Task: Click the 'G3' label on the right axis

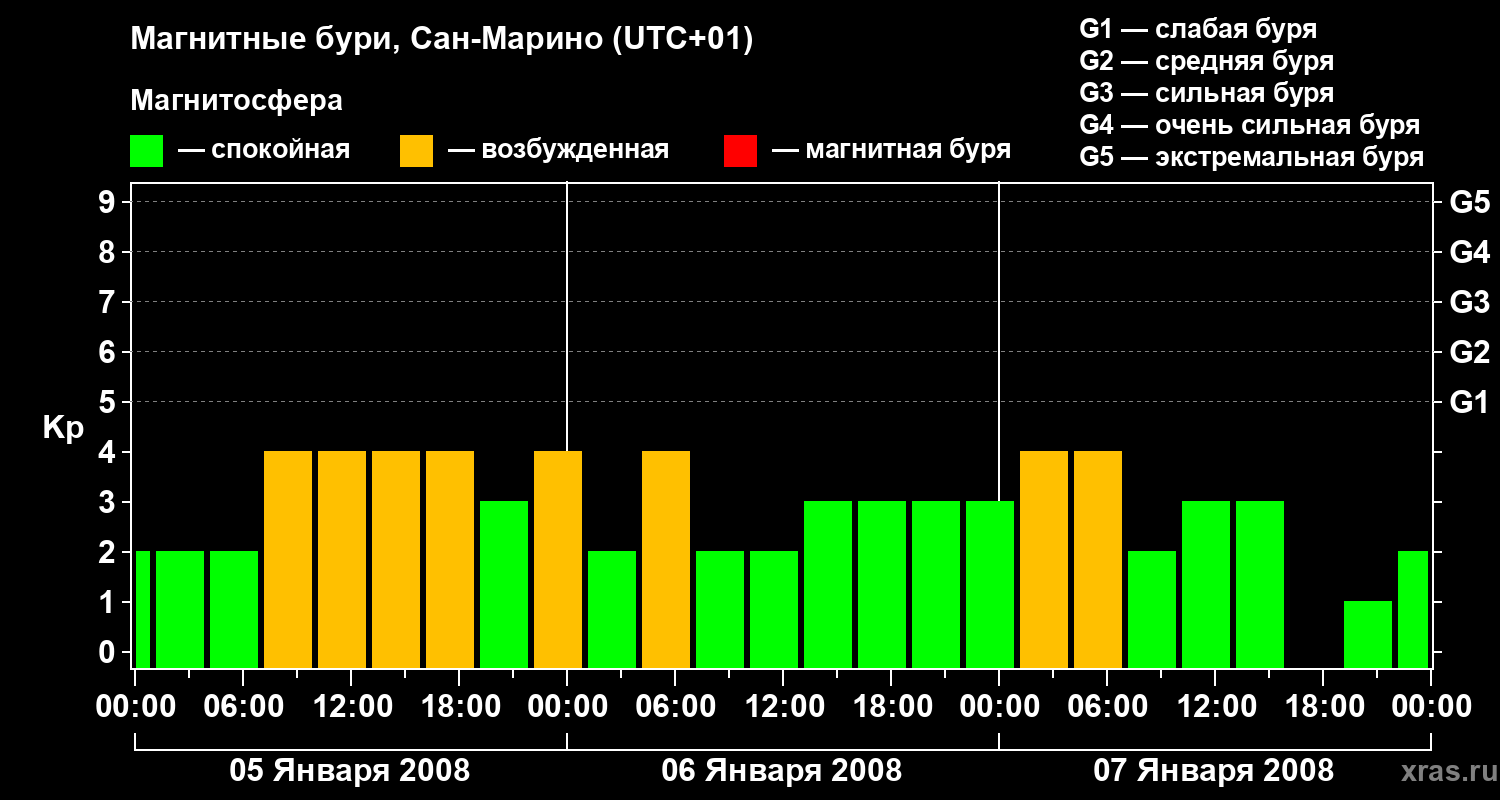Action: pyautogui.click(x=1469, y=302)
